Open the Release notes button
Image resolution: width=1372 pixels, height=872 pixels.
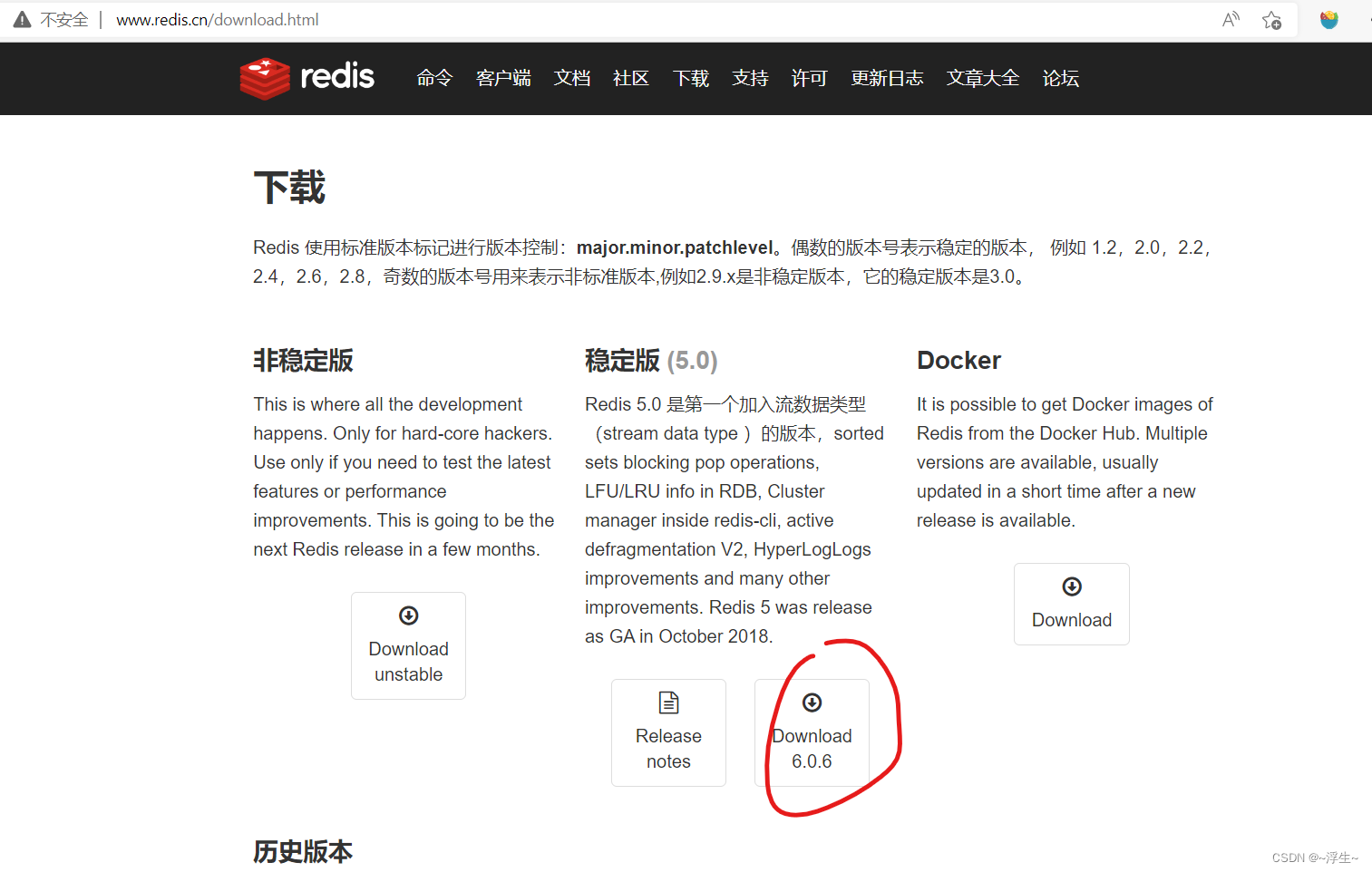[669, 732]
